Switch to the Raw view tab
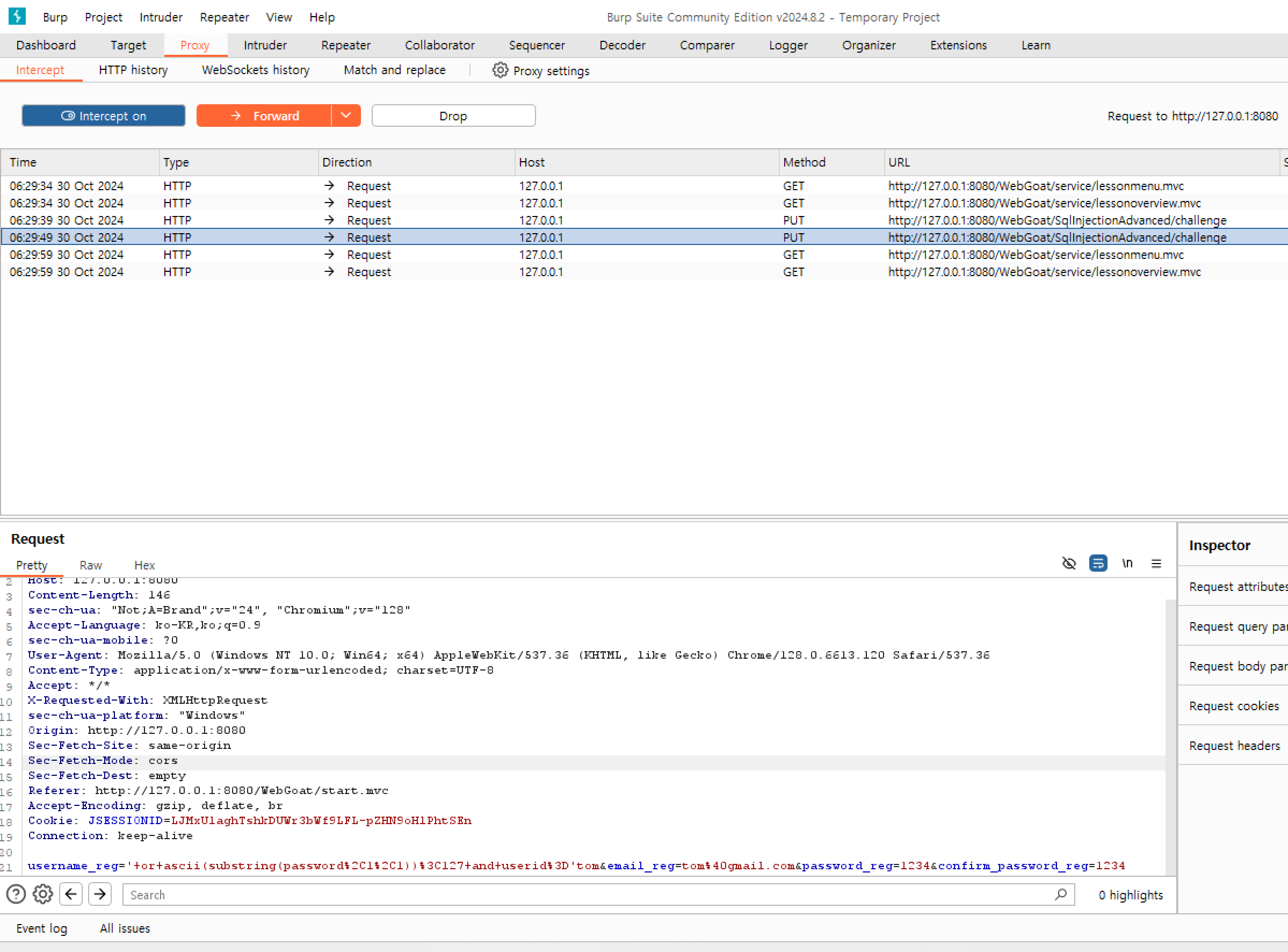Viewport: 1288px width, 952px height. 91,565
